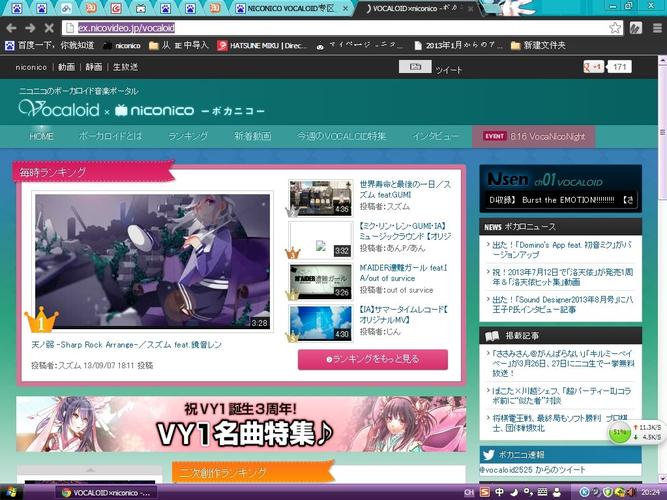
Task: Open the 今週のVOCALOID特集 navigation item
Action: click(x=342, y=136)
